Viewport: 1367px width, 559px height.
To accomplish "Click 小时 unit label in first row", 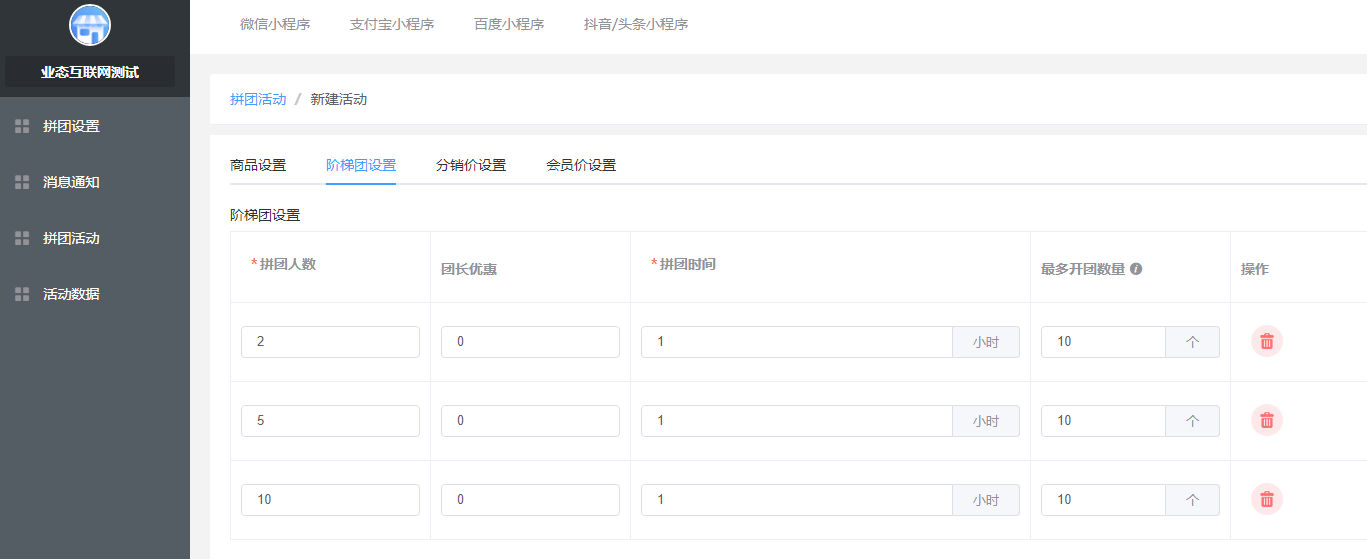I will [986, 341].
